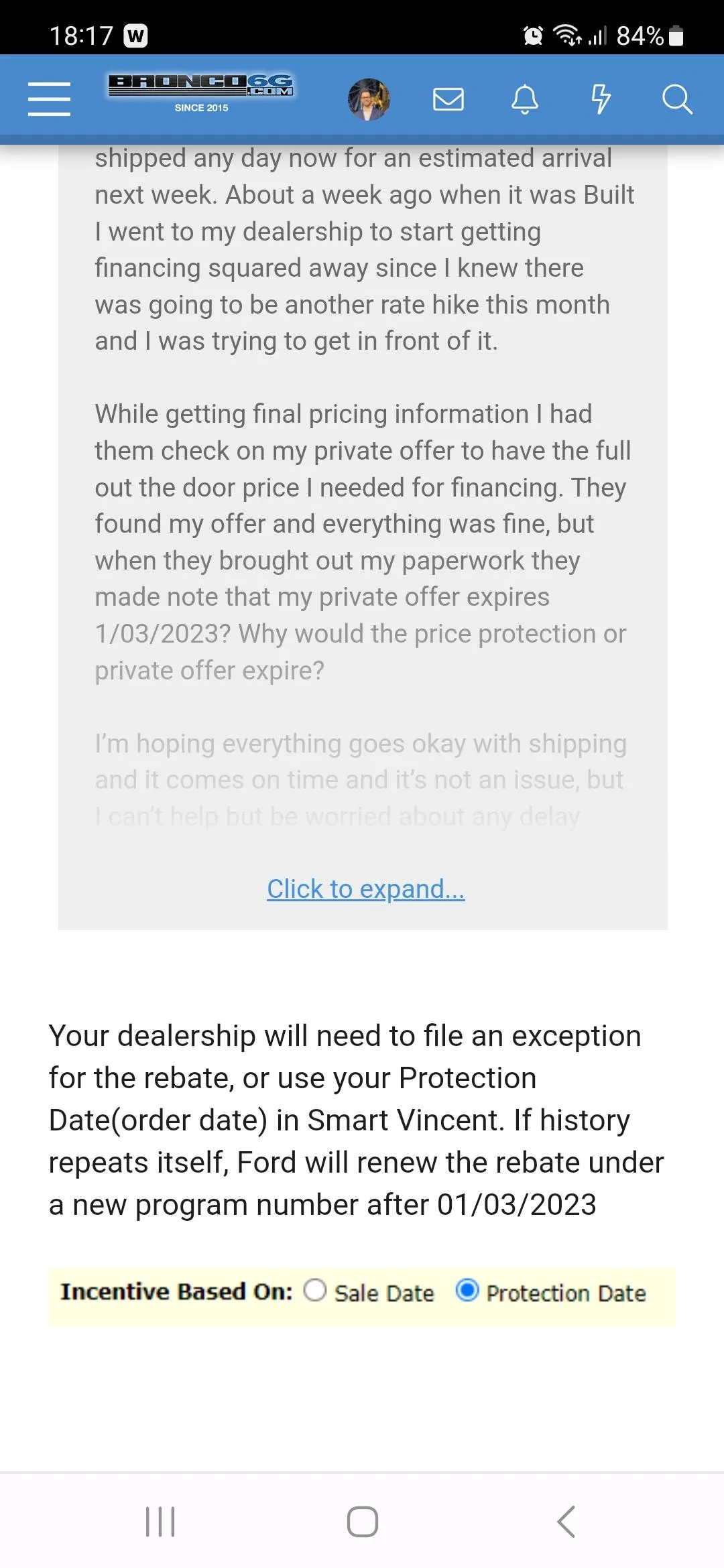
Task: Expand the quote with Click to expand
Action: click(366, 889)
